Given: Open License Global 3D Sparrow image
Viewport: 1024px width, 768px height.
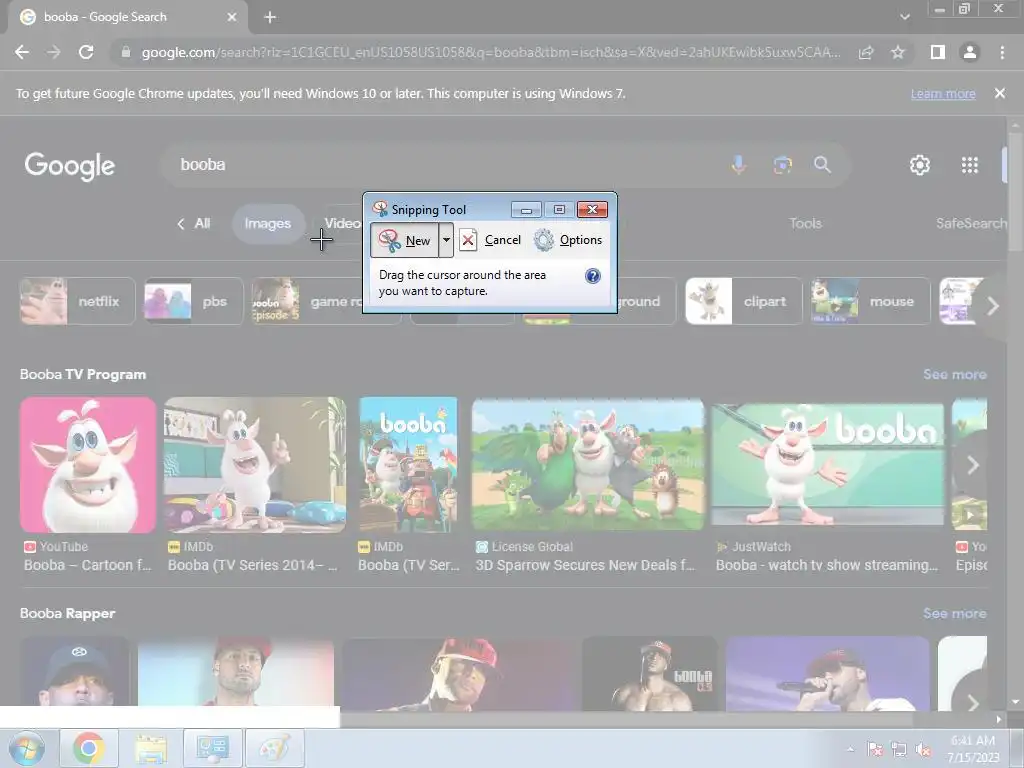Looking at the screenshot, I should point(588,464).
